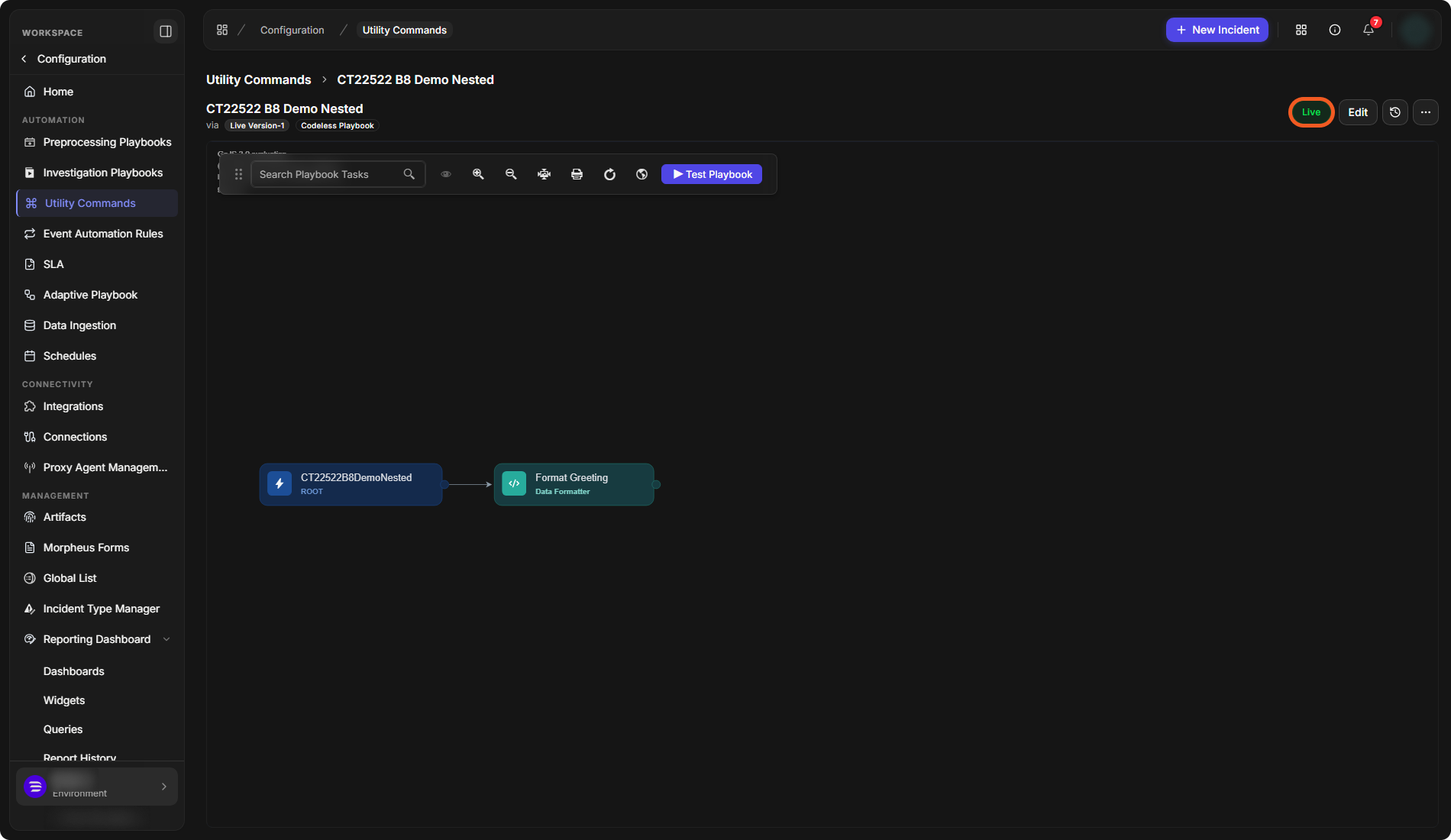Viewport: 1451px width, 840px height.
Task: Click the fit-to-screen icon
Action: 544,174
